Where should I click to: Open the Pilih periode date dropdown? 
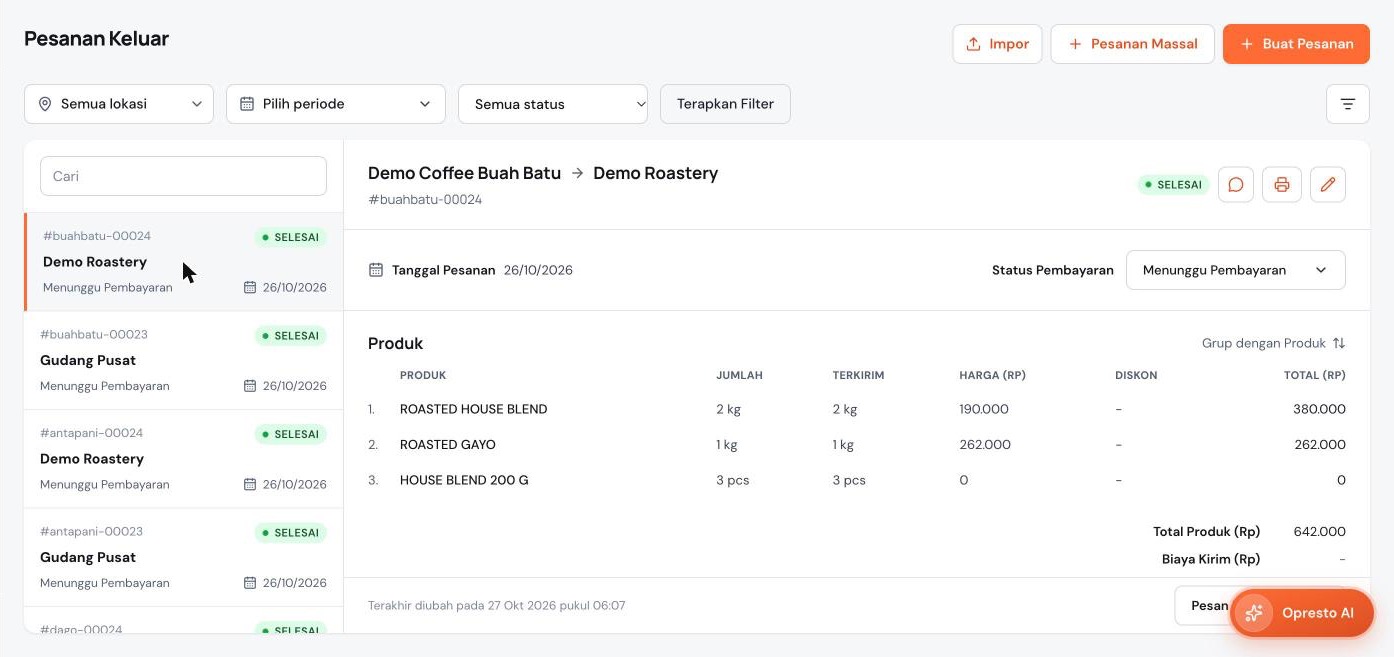(336, 104)
